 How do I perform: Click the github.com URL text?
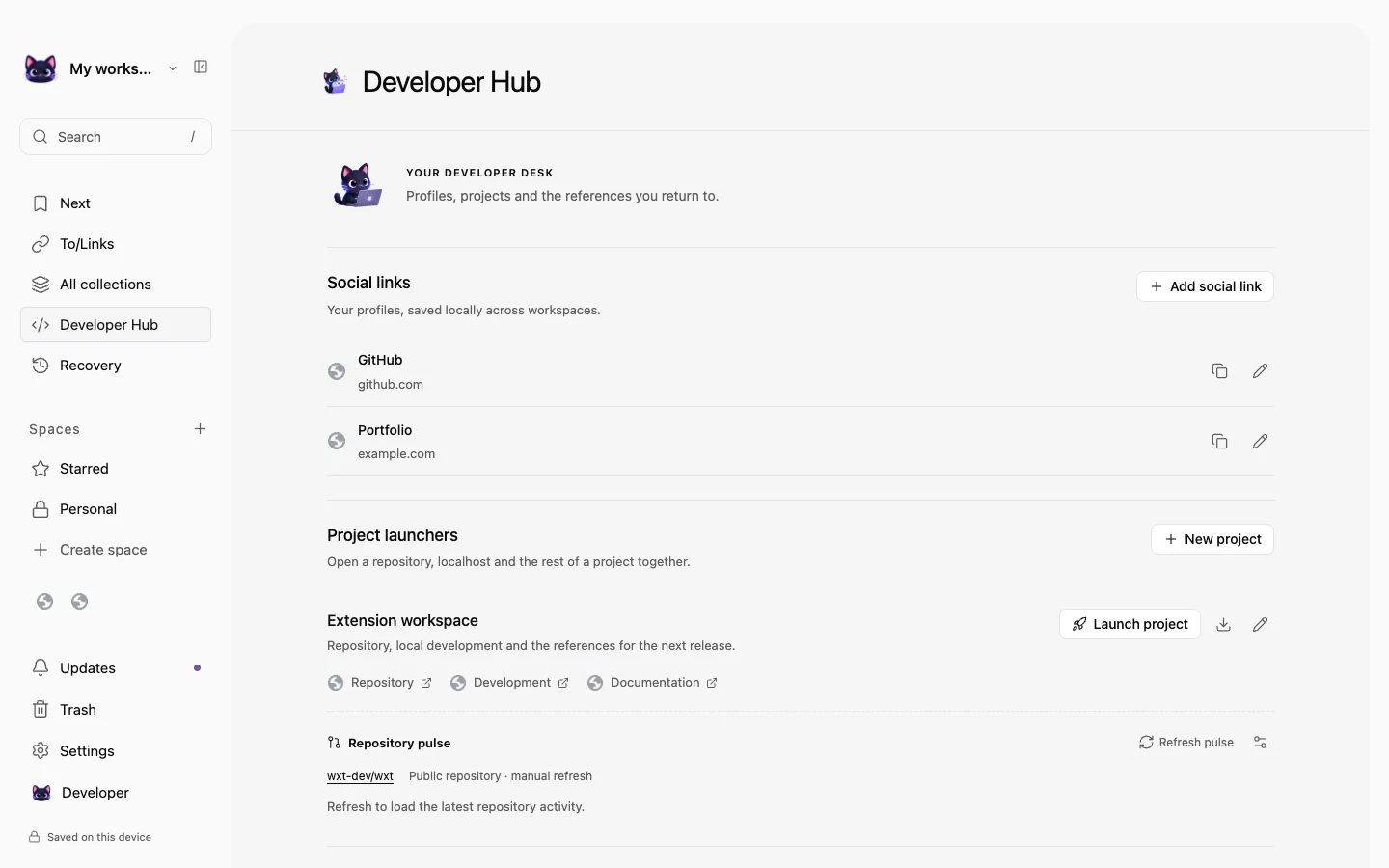click(391, 385)
